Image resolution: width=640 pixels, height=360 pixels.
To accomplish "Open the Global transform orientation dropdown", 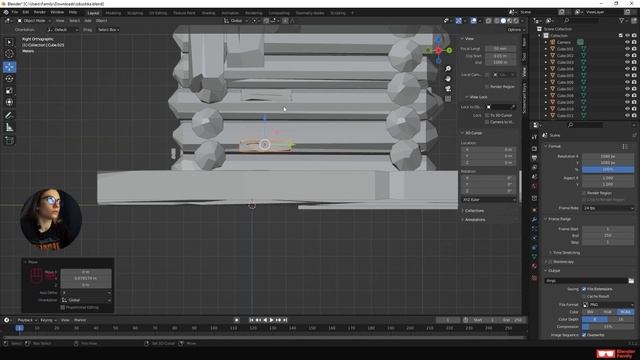I will click(x=235, y=20).
